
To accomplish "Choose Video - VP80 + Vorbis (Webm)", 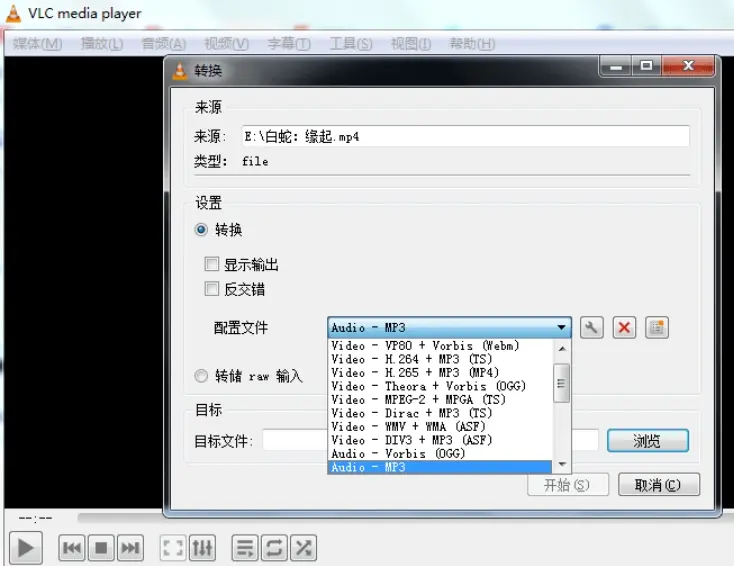I will coord(440,345).
